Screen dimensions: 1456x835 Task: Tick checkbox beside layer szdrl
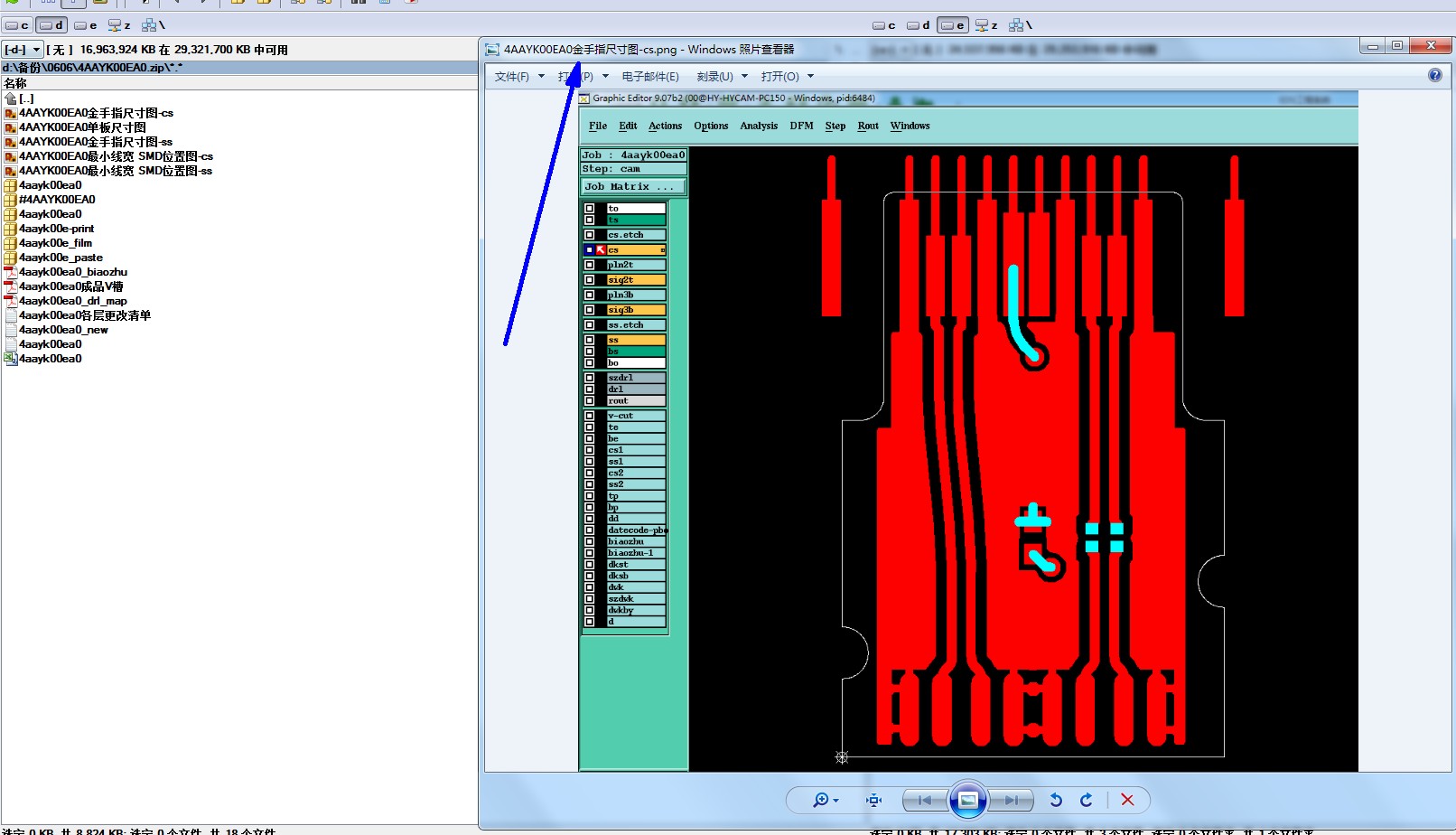tap(590, 378)
